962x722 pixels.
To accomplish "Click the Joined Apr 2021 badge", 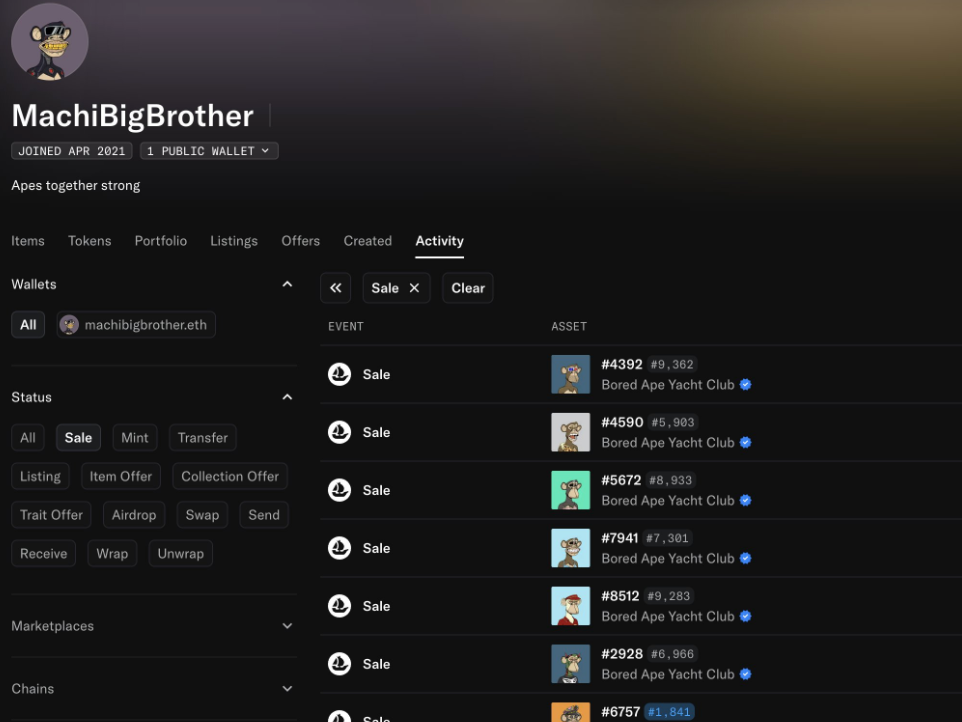I will tap(72, 151).
